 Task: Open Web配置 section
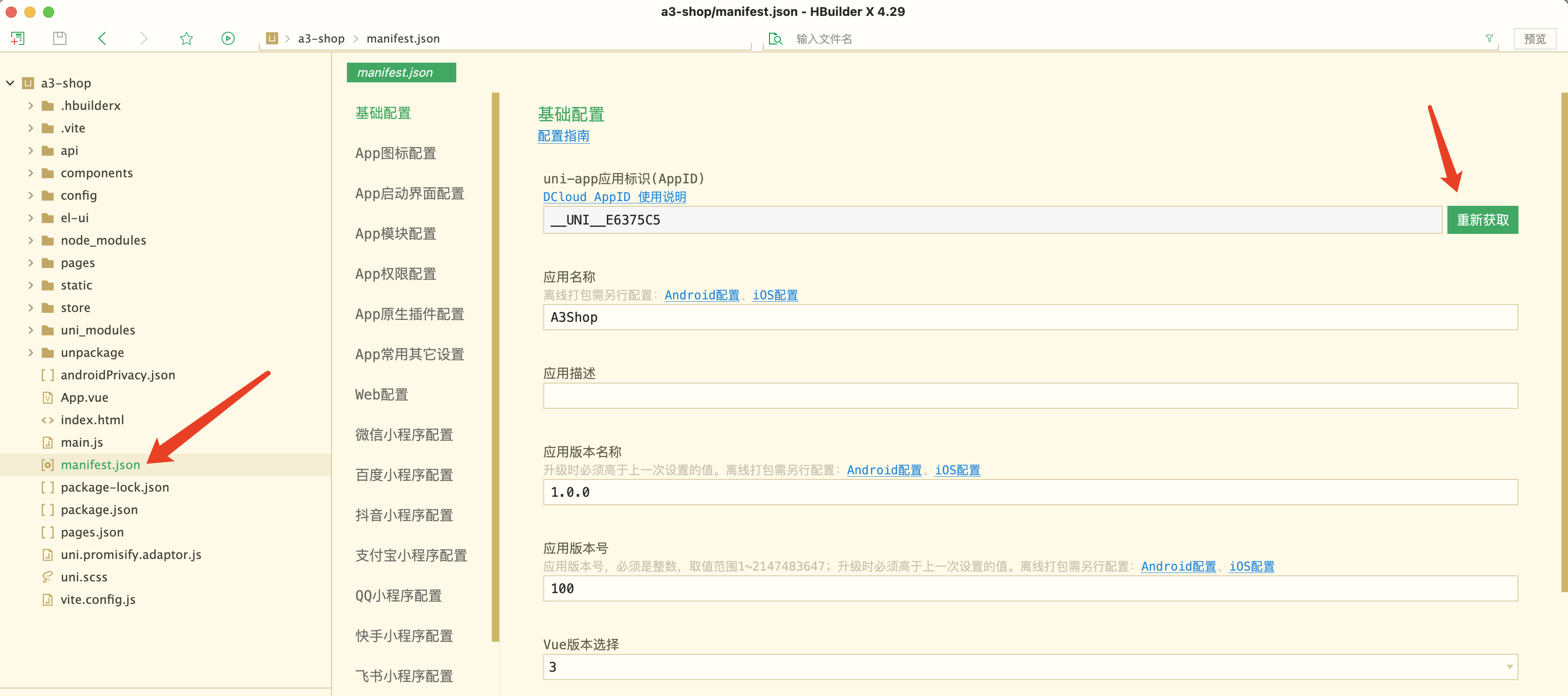point(381,395)
